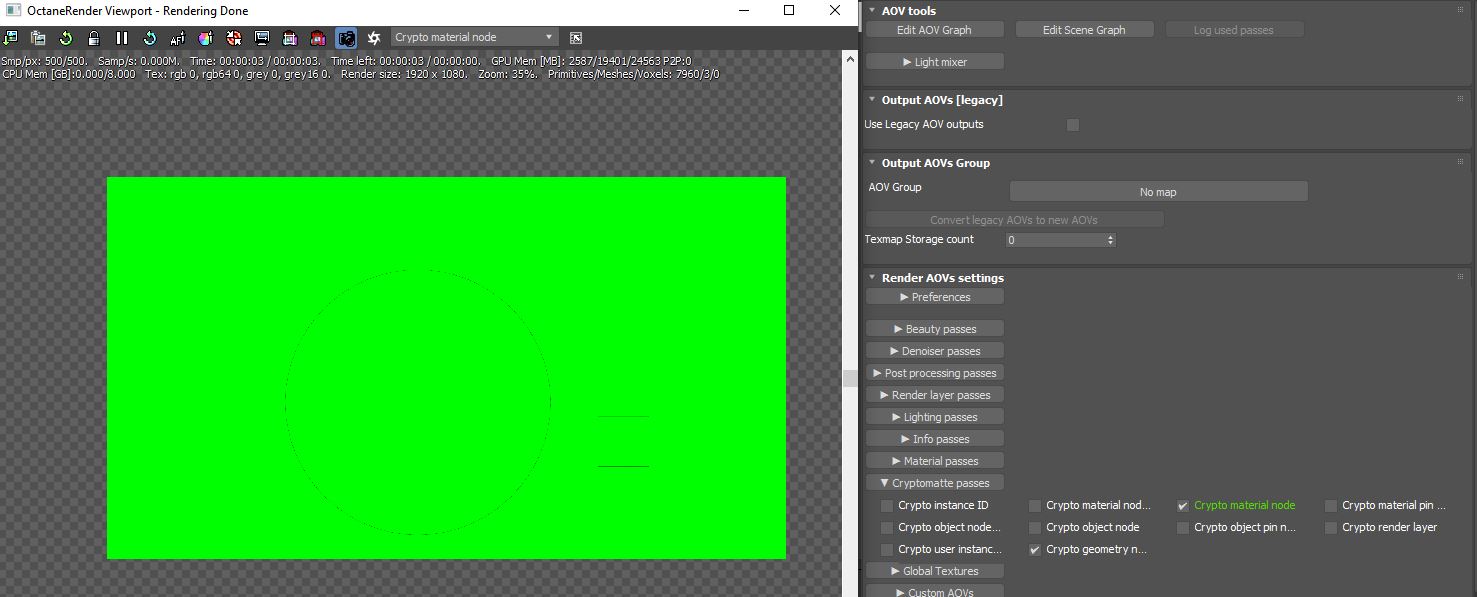
Task: Click the red film region icon
Action: 318,38
